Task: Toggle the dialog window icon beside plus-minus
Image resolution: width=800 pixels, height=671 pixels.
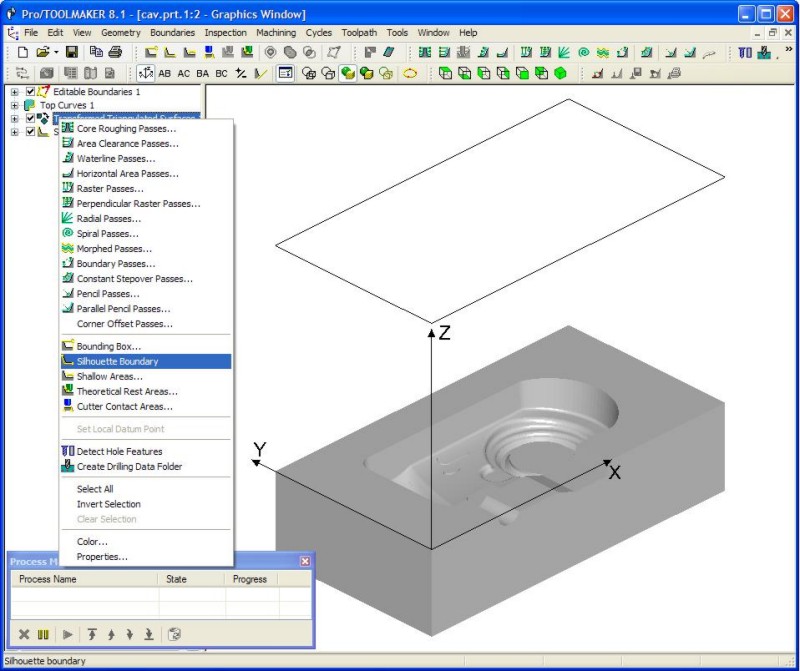Action: click(285, 73)
